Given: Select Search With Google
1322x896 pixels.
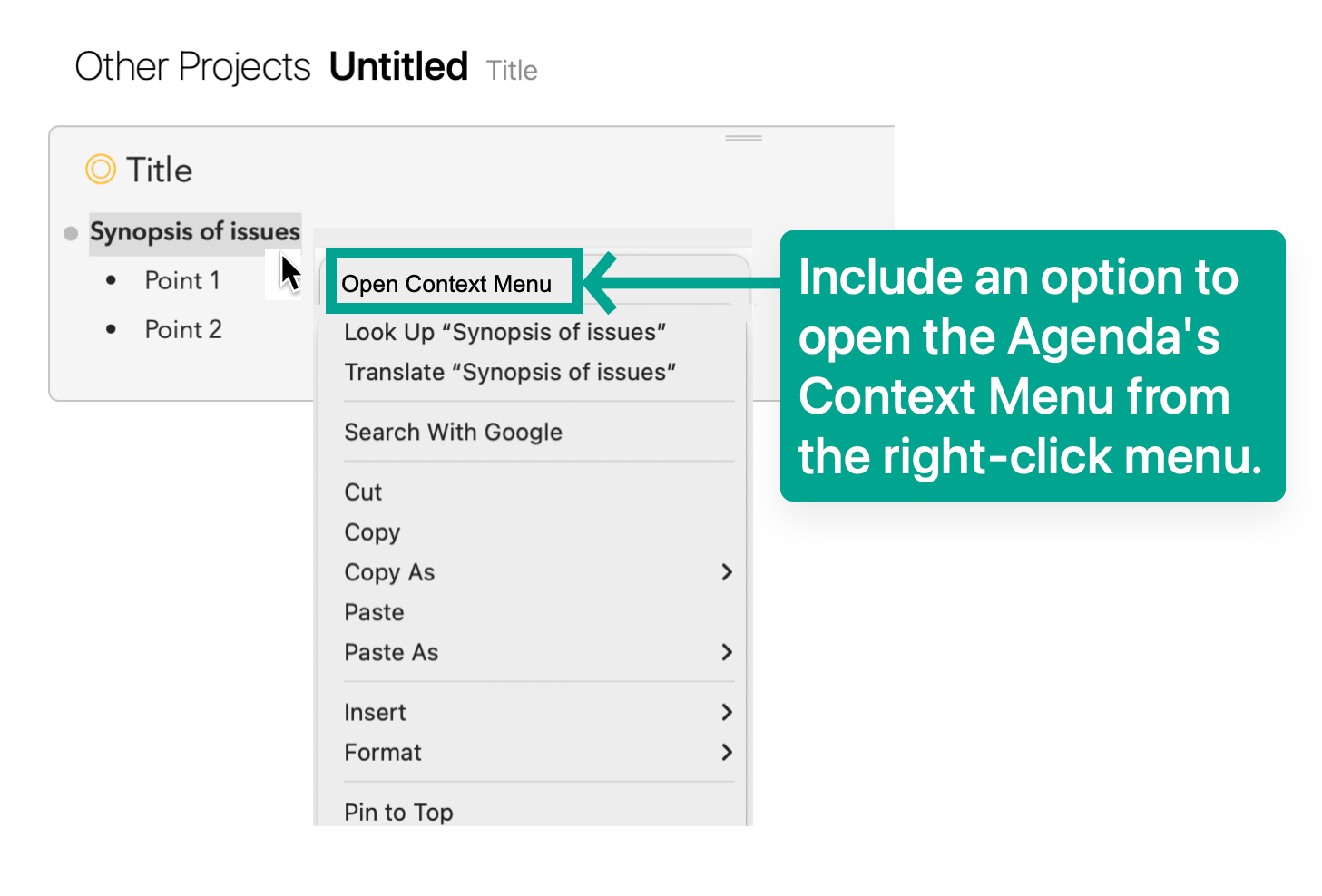Looking at the screenshot, I should coord(453,432).
